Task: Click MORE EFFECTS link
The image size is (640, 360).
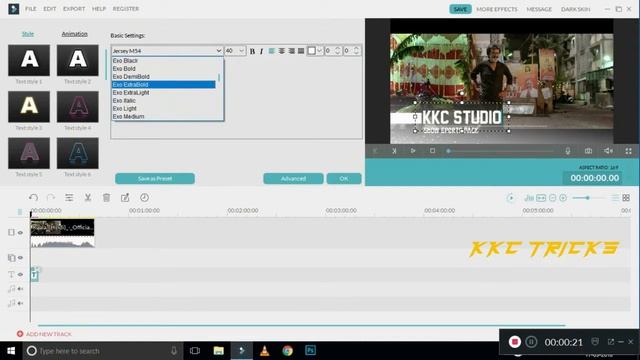Action: coord(497,9)
